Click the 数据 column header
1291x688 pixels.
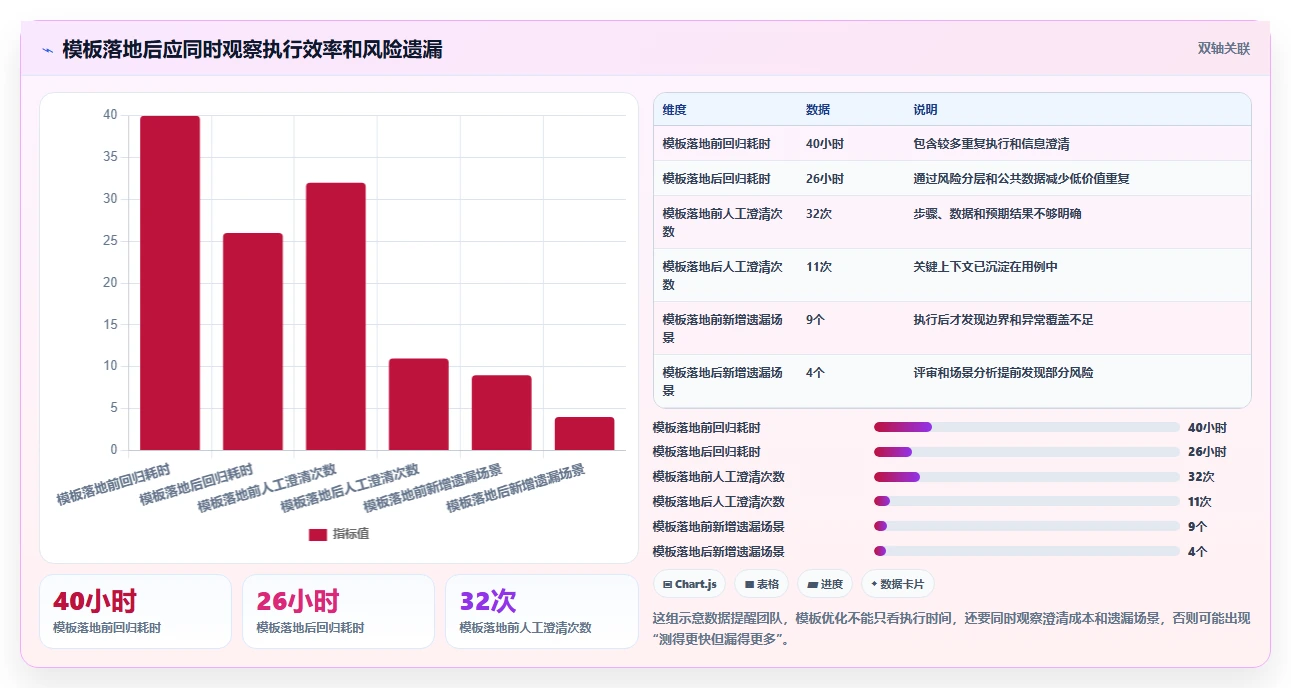tap(818, 110)
